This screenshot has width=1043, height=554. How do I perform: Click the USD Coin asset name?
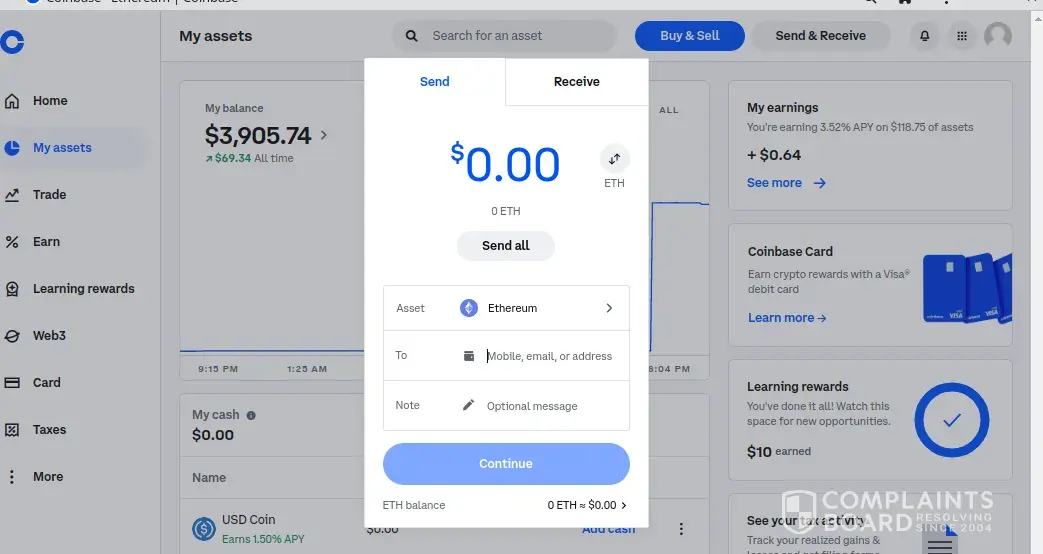pyautogui.click(x=248, y=520)
